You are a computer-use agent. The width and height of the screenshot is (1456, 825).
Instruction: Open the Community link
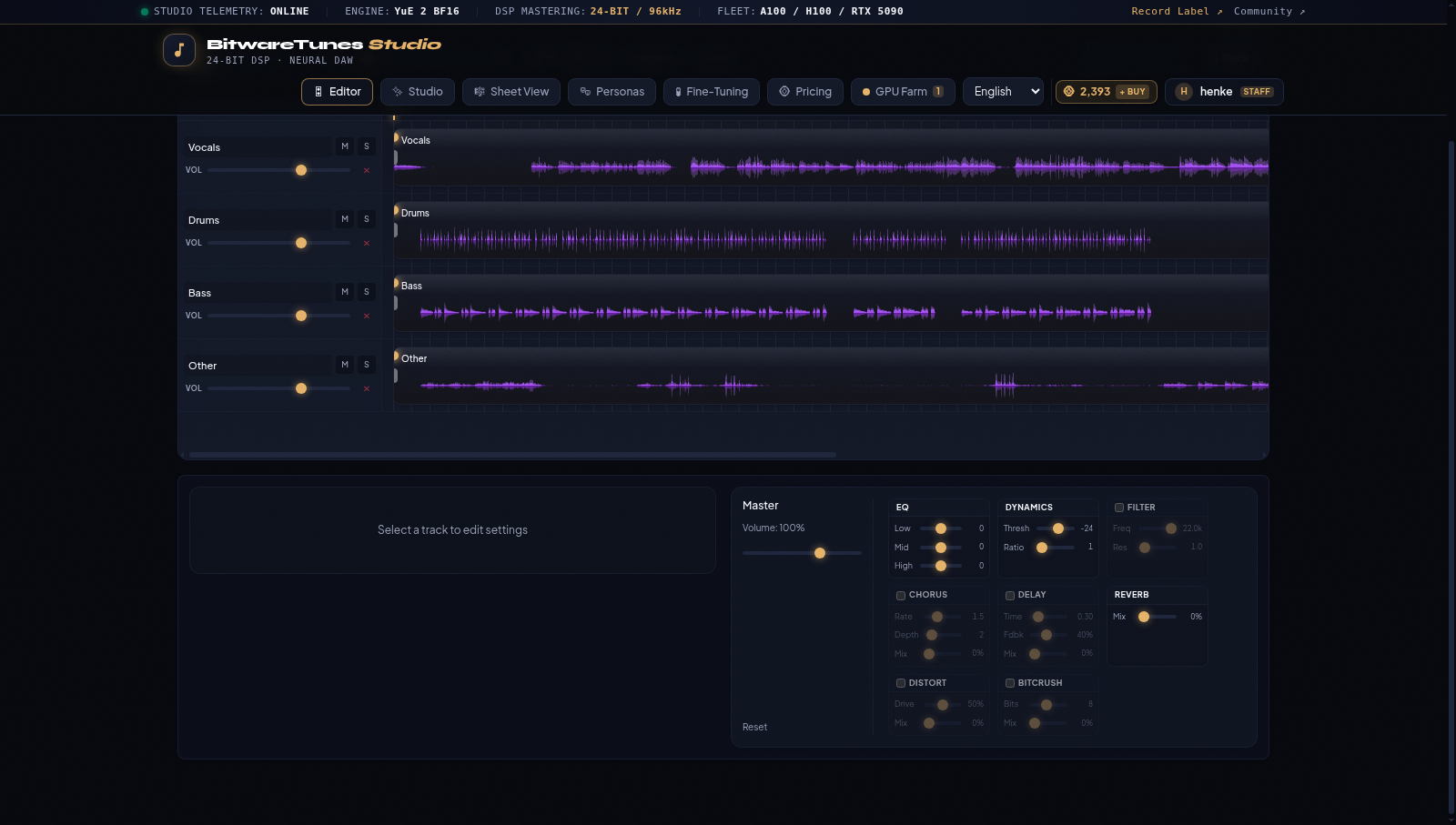(1269, 11)
